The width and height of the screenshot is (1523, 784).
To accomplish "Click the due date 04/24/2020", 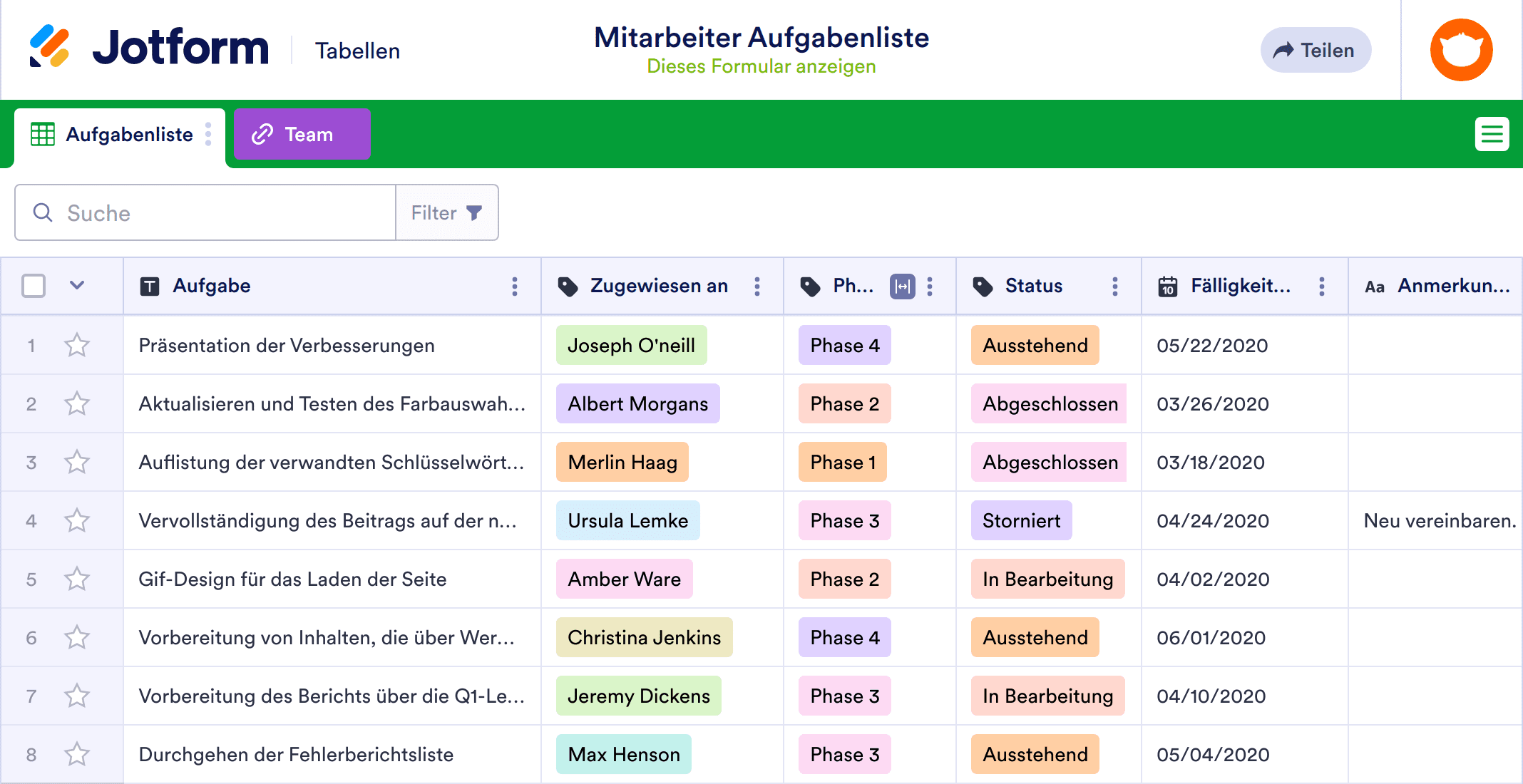I will [x=1212, y=521].
